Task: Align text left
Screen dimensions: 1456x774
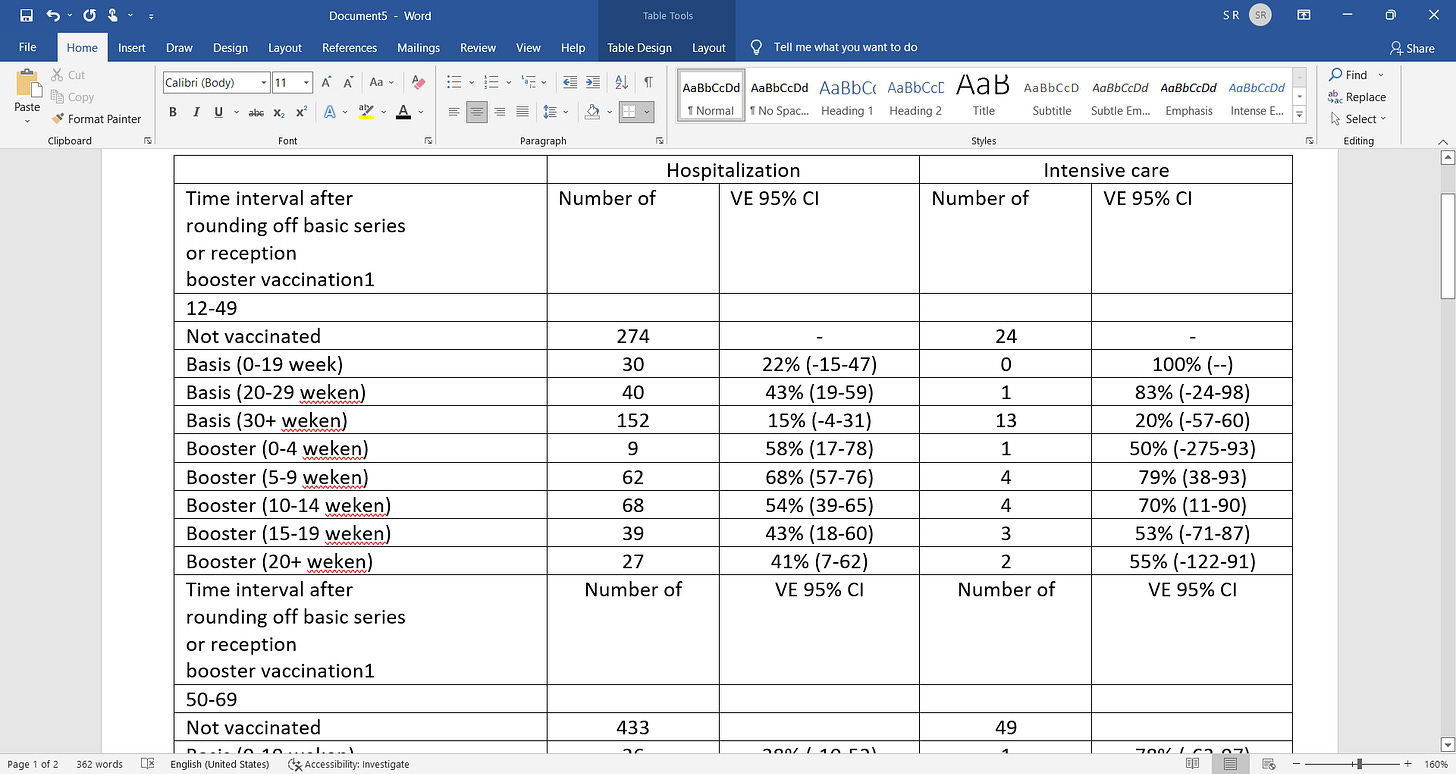Action: pos(455,112)
